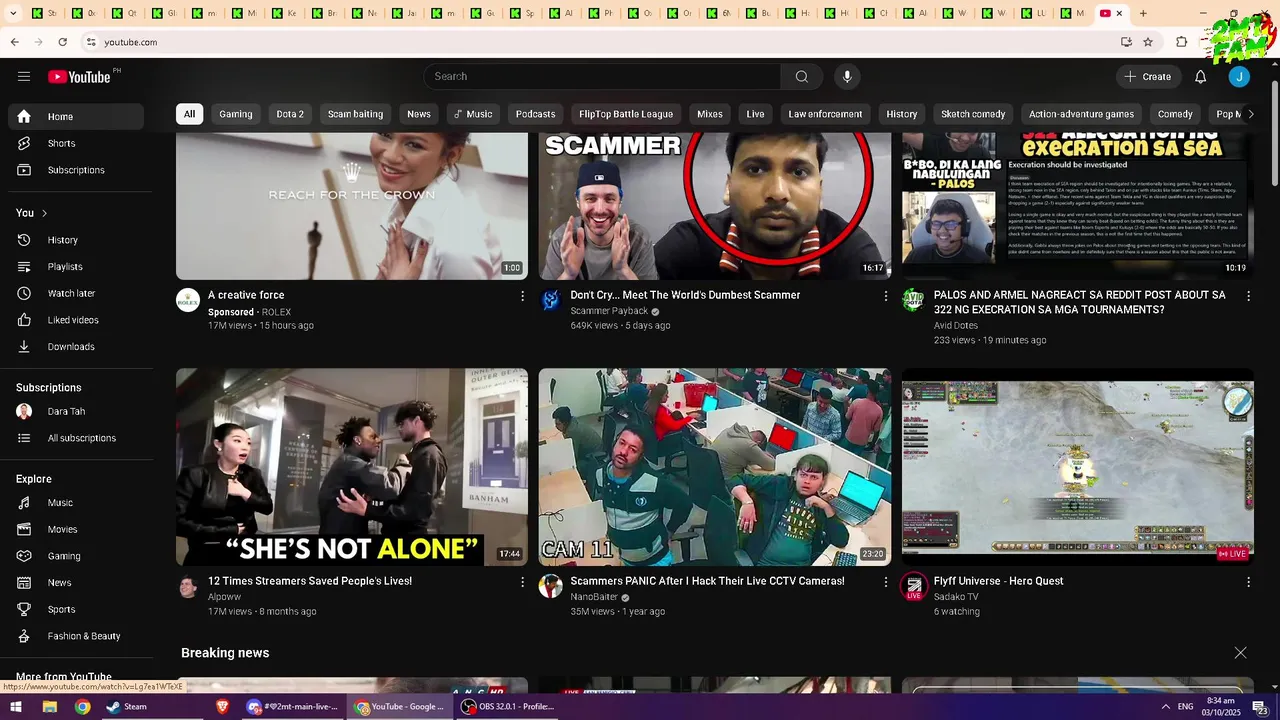Open the account avatar menu

pos(1239,77)
